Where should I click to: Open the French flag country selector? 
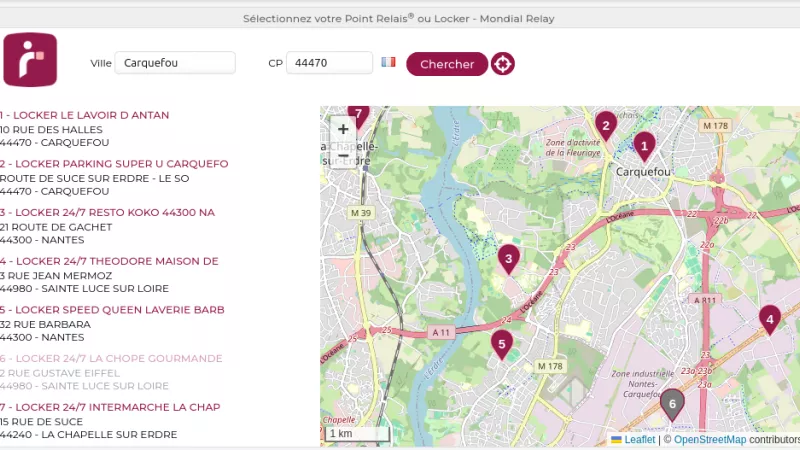[x=388, y=62]
